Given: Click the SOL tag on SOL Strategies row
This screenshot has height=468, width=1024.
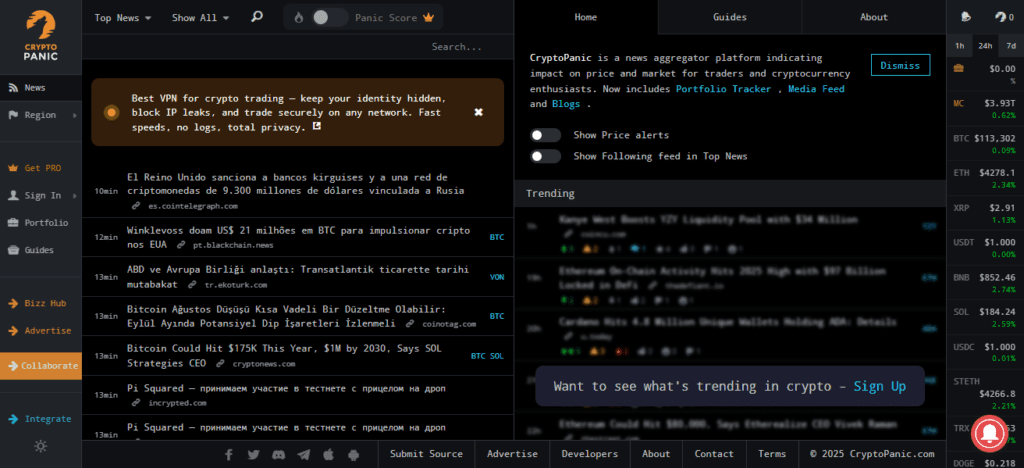Looking at the screenshot, I should click(x=497, y=356).
